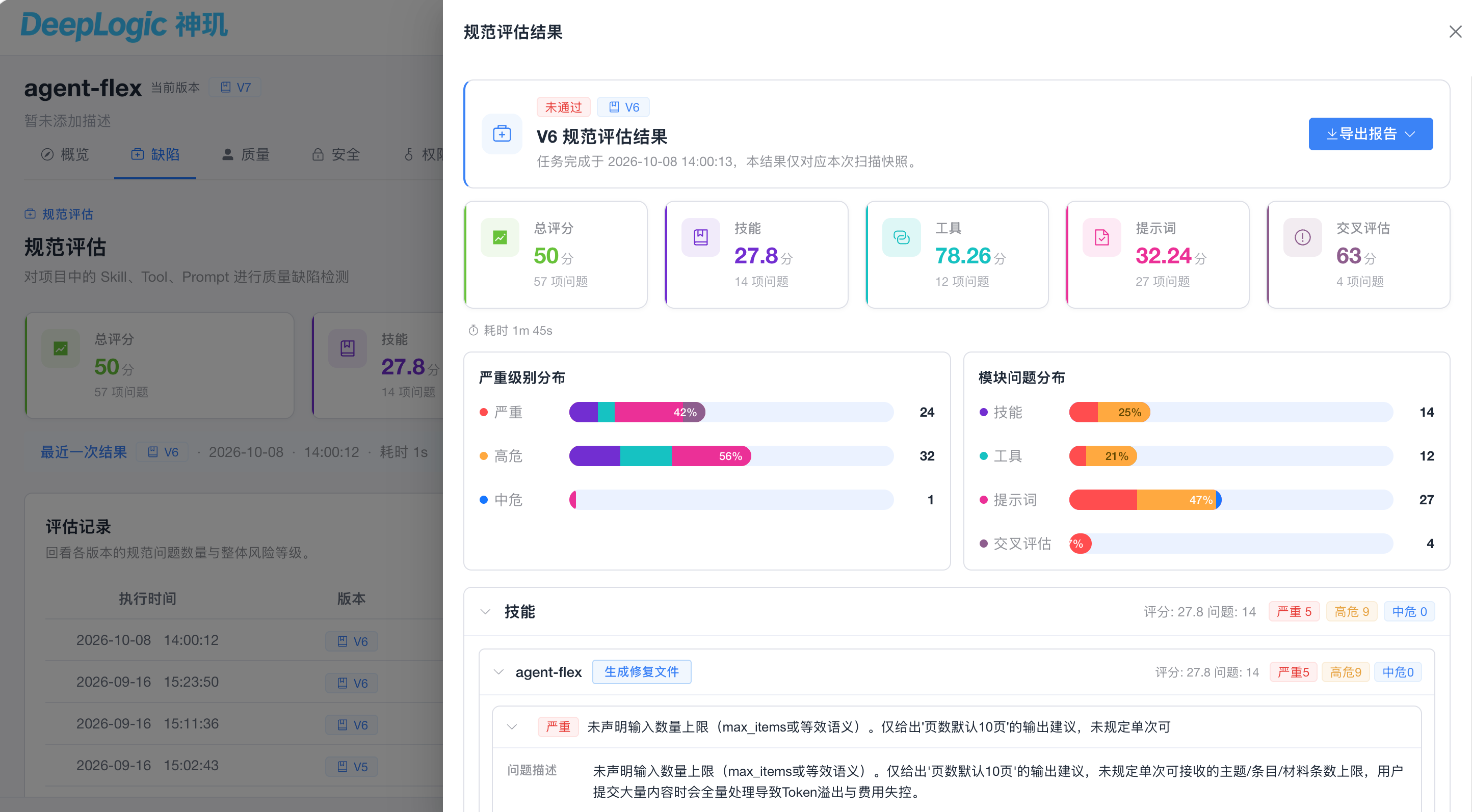Click the 最近一次结果 link
This screenshot has height=812, width=1472.
[x=84, y=452]
